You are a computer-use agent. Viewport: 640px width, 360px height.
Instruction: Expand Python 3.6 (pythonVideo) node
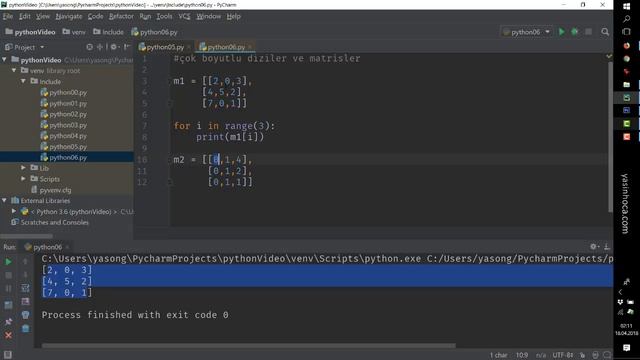pyautogui.click(x=14, y=211)
